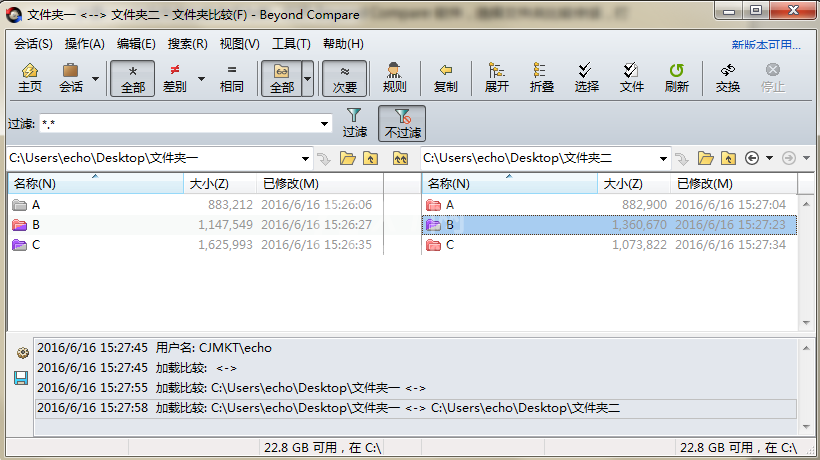Toggle the 差别 differences display filter

pos(175,78)
